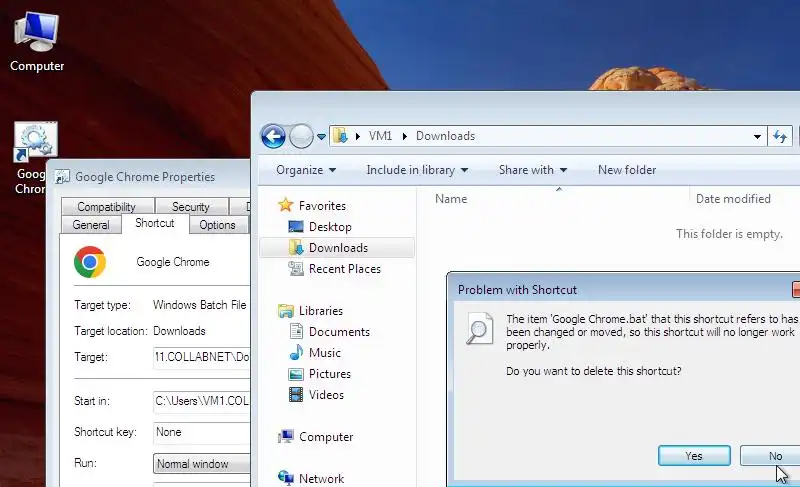Select Network in navigation pane
Viewport: 800px width, 487px height.
321,479
